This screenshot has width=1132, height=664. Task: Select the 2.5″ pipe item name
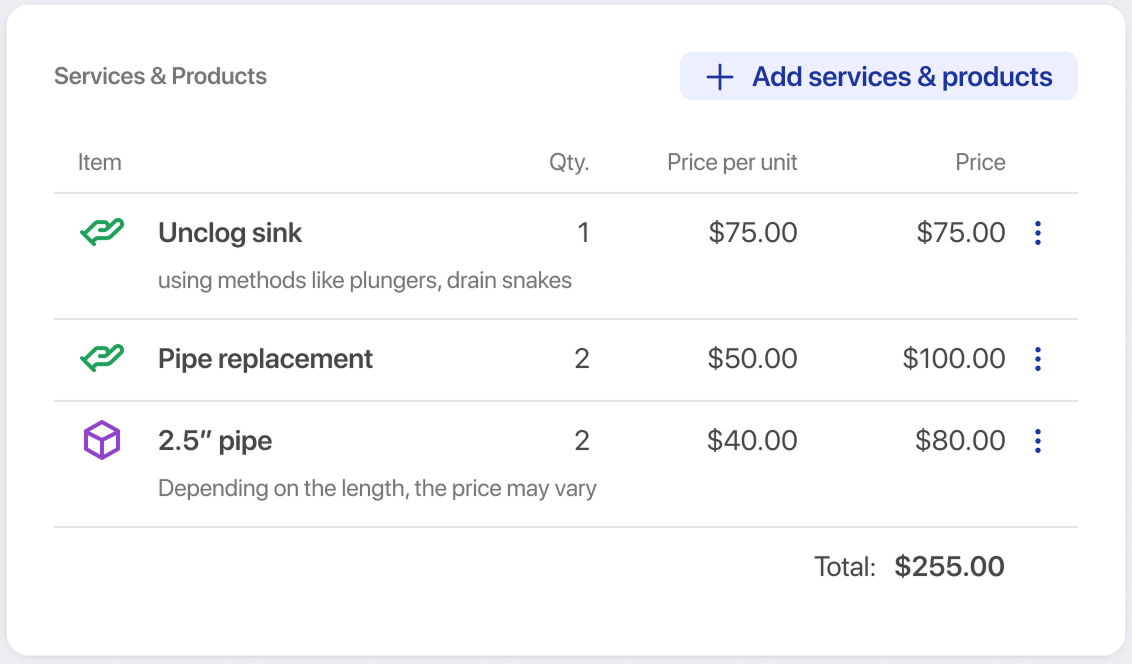(x=215, y=441)
